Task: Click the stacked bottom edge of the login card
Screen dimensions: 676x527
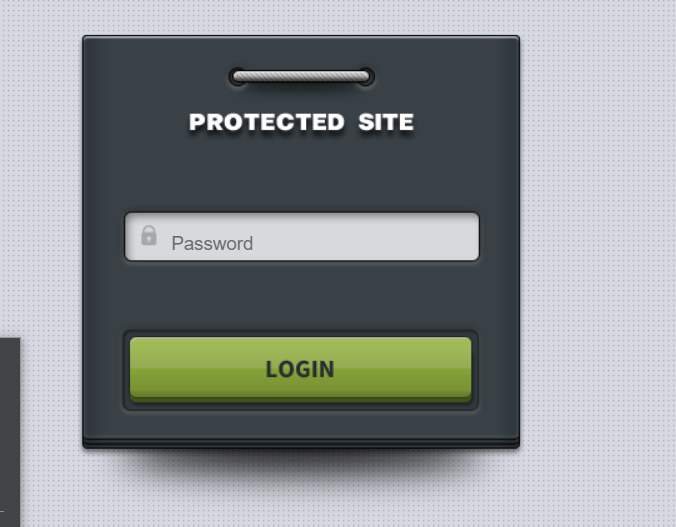Action: click(x=301, y=444)
